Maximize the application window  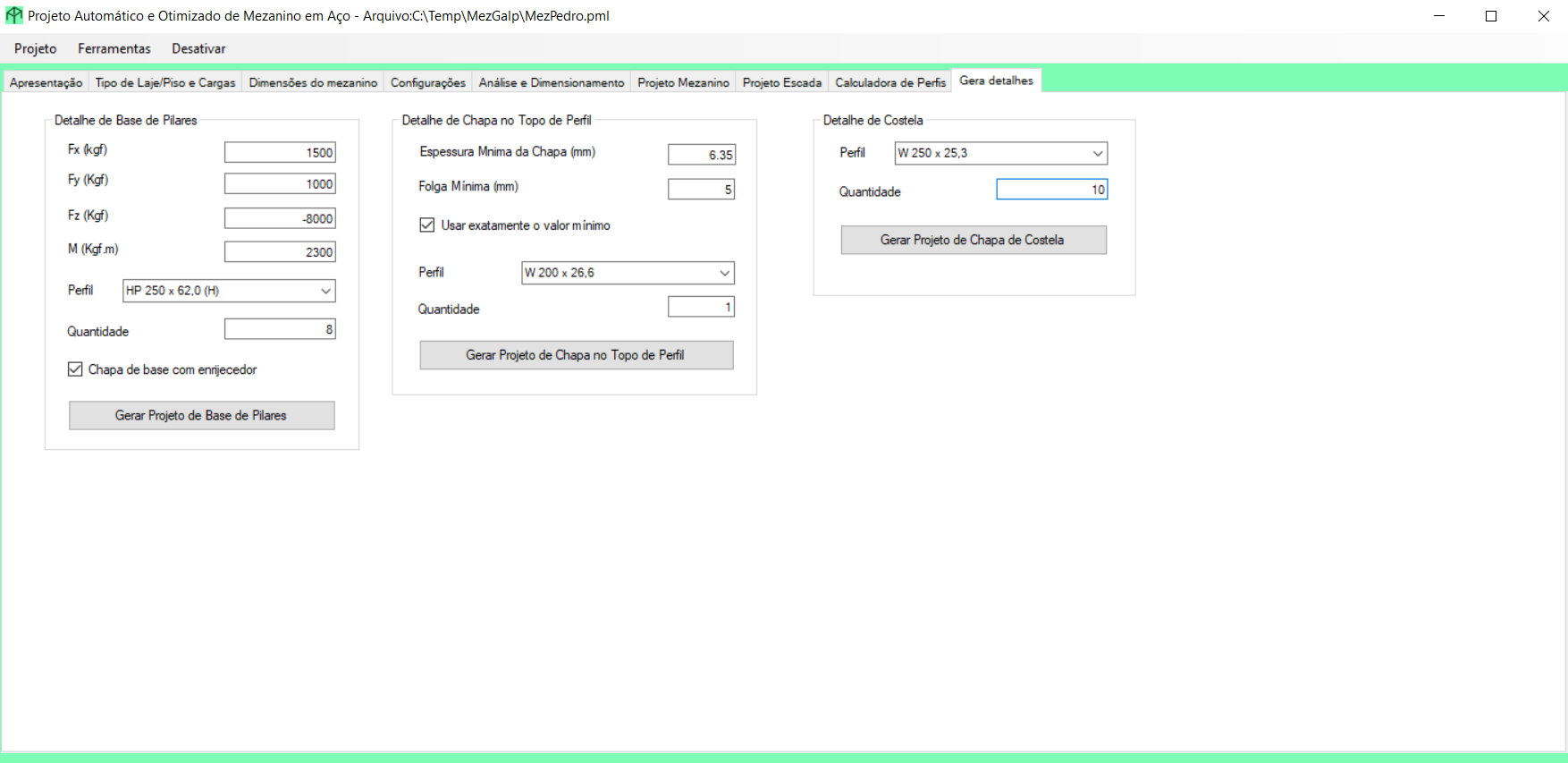[x=1491, y=16]
